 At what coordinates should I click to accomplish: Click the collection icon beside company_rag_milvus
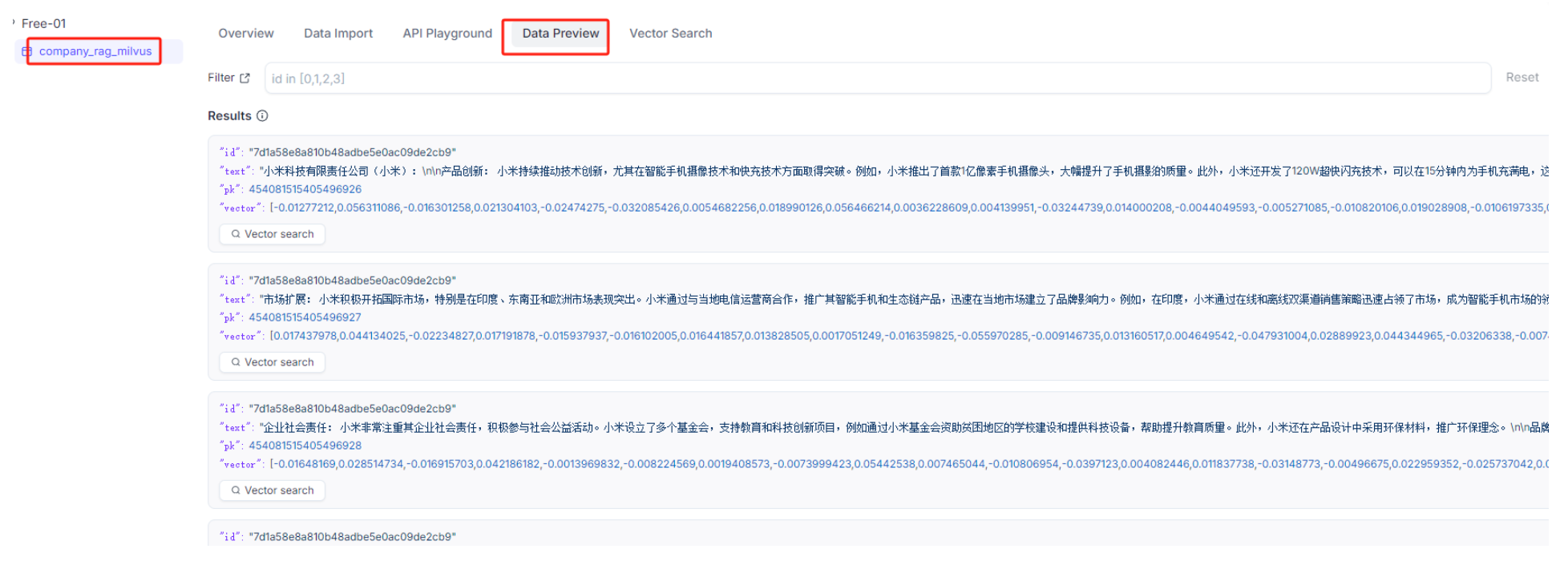click(26, 51)
